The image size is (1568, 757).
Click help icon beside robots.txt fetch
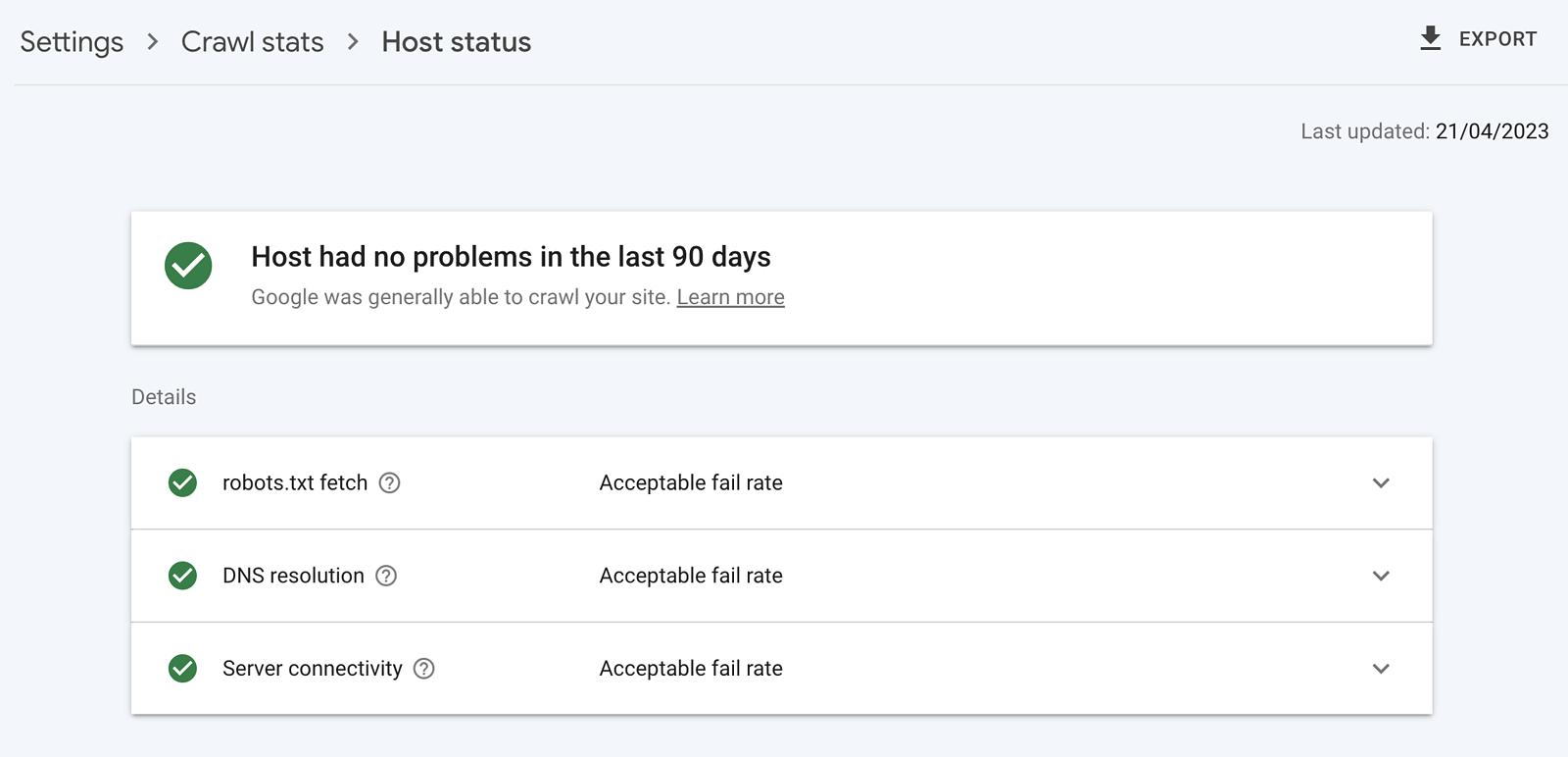tap(390, 482)
